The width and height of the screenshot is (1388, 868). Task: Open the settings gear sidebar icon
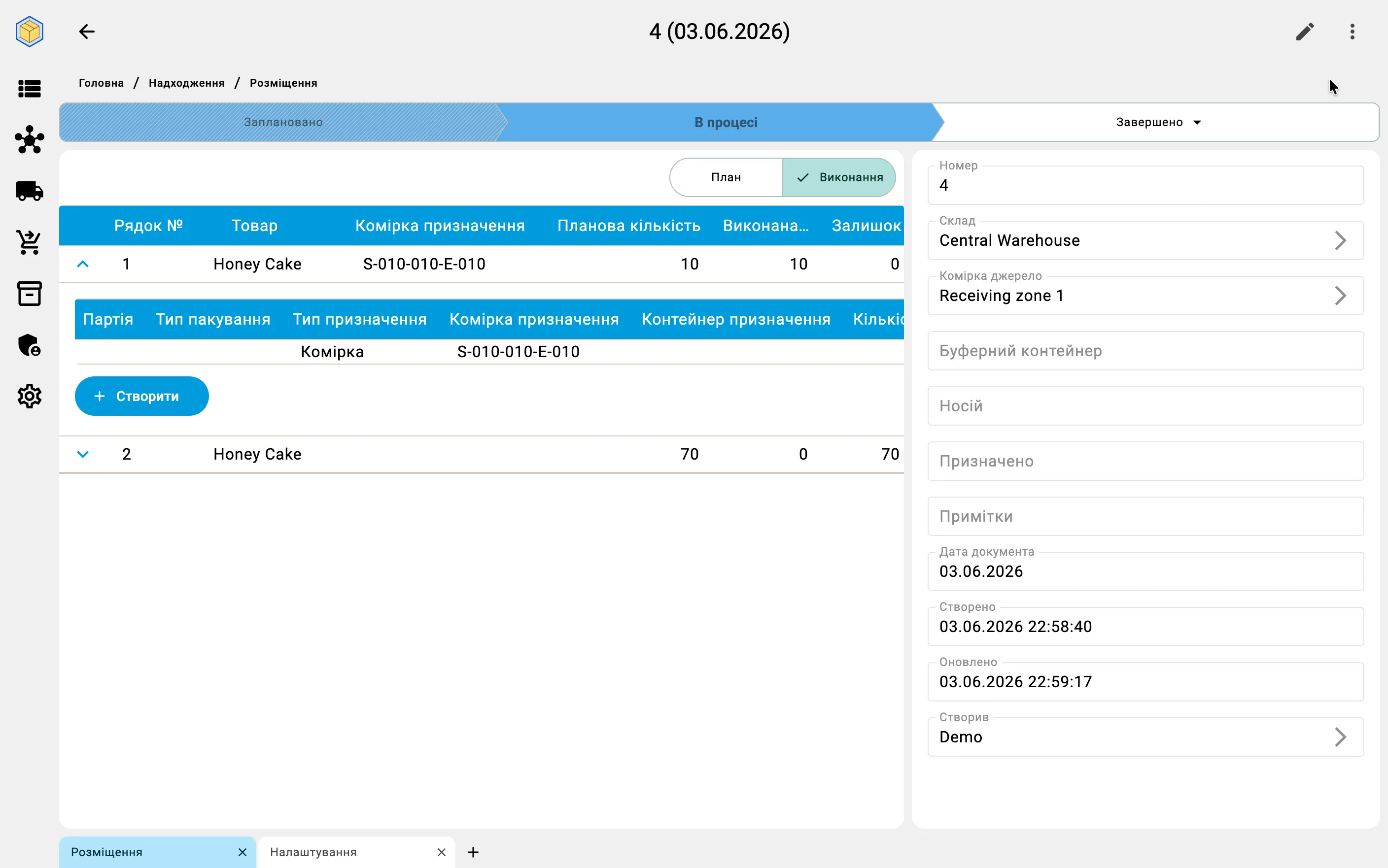[29, 396]
